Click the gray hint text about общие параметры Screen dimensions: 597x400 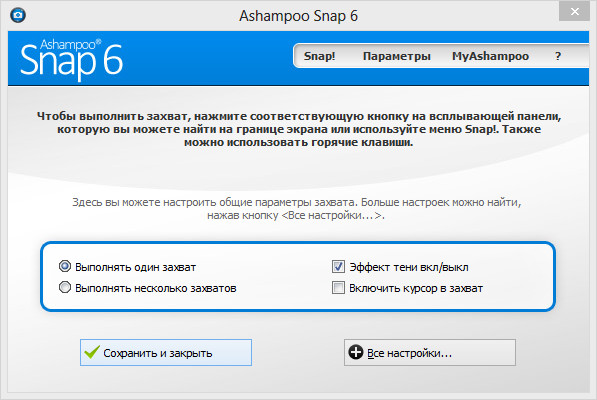point(297,209)
